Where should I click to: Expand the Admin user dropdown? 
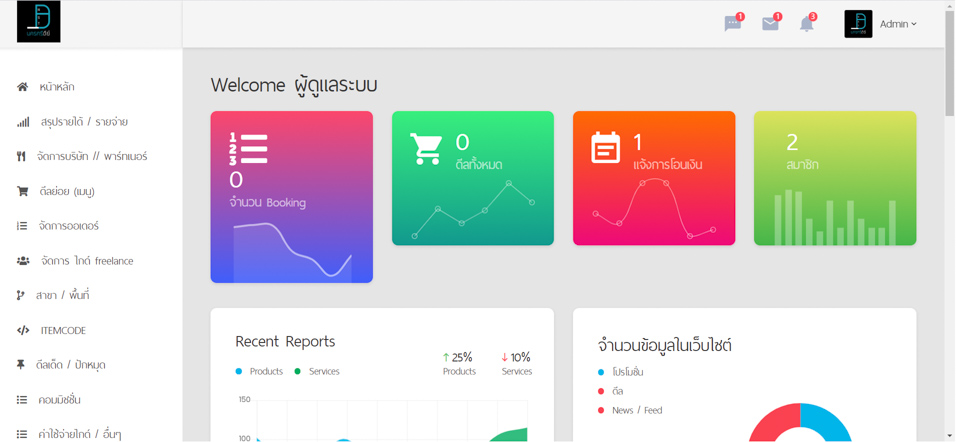pos(898,24)
